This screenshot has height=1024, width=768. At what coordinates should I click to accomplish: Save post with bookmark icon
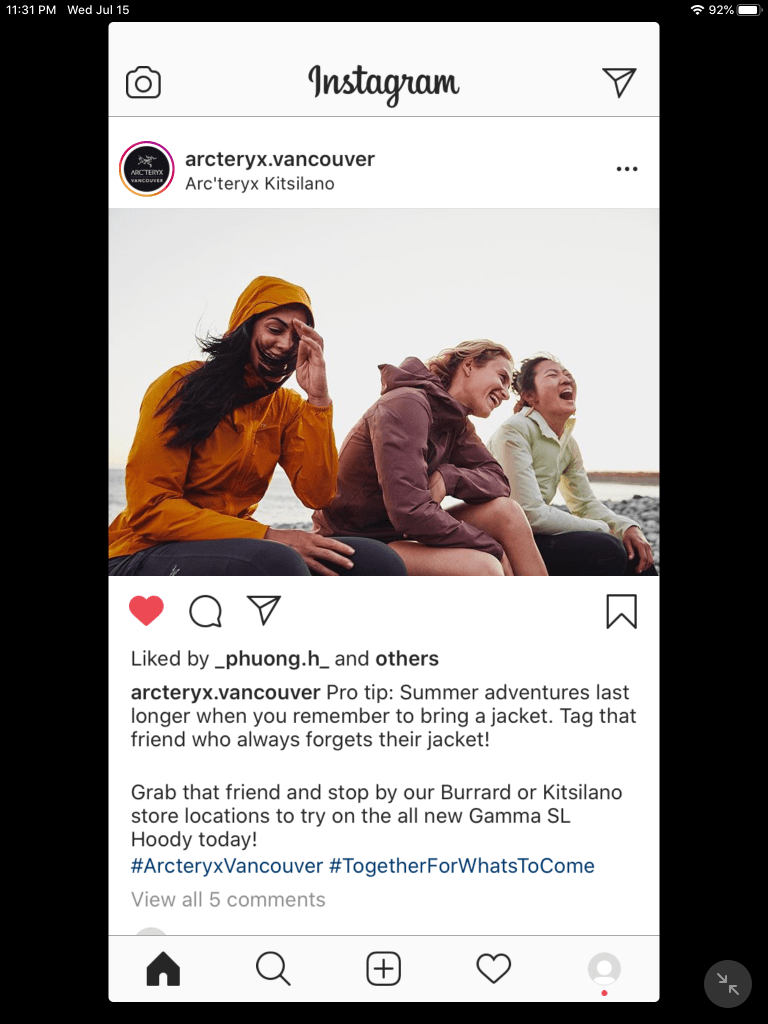(x=621, y=611)
